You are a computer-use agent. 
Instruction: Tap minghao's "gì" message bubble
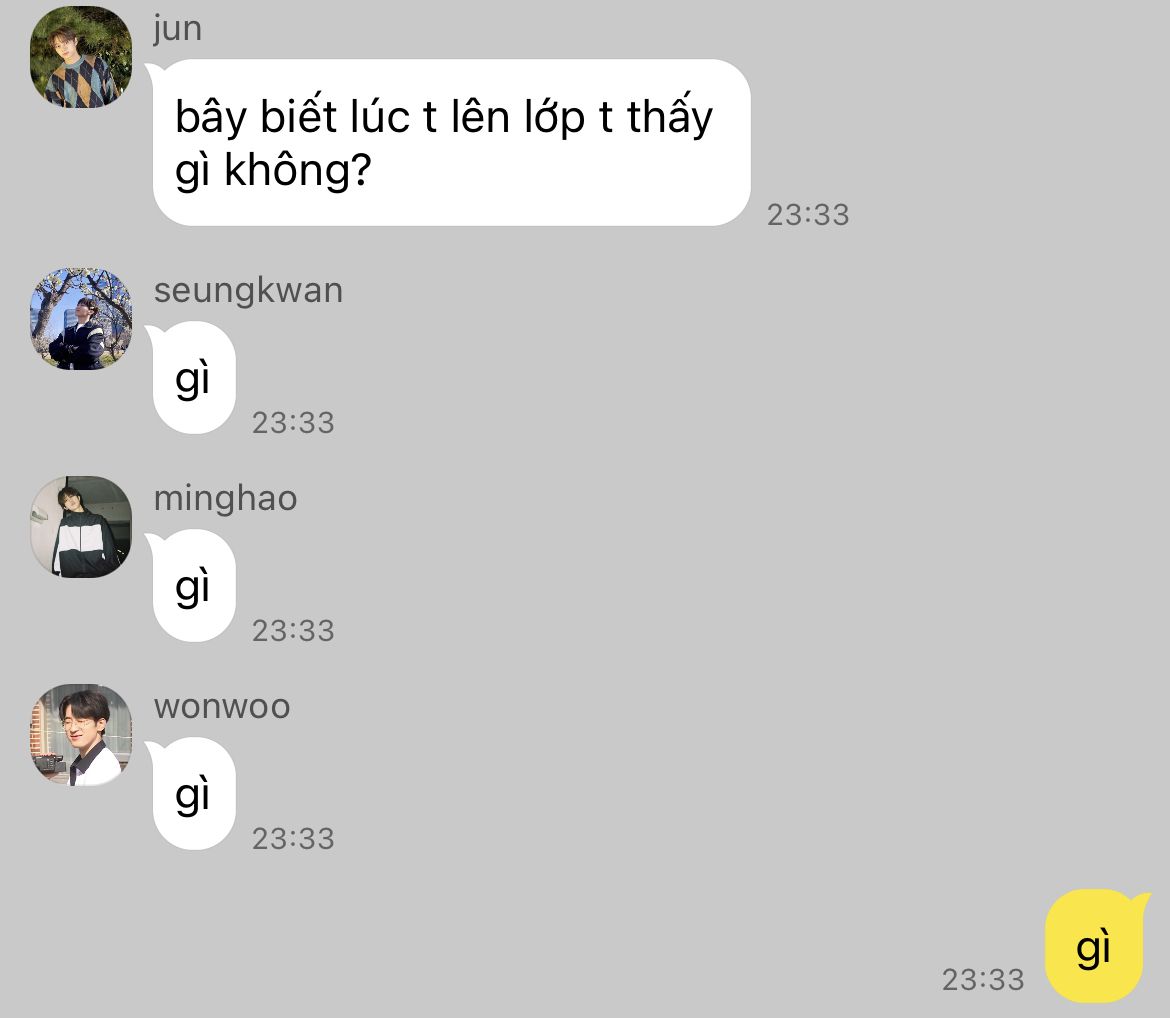[194, 586]
